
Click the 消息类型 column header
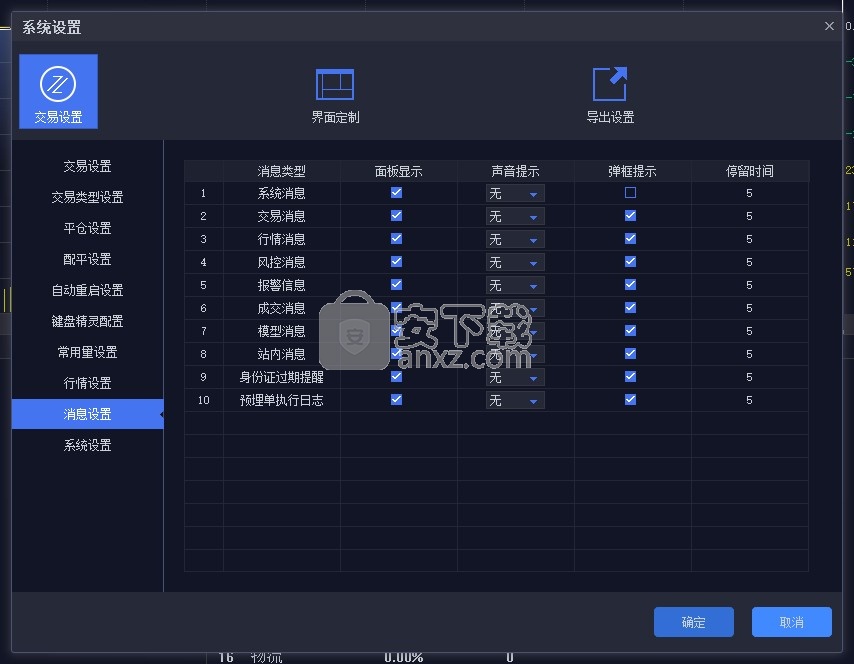(x=282, y=171)
